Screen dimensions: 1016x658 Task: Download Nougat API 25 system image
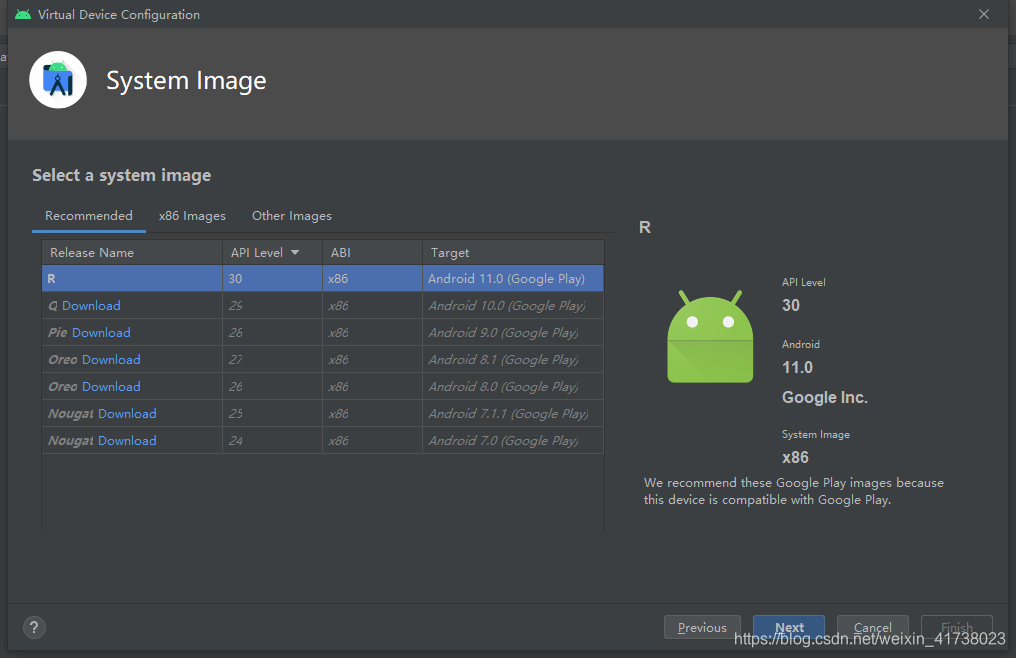[127, 414]
